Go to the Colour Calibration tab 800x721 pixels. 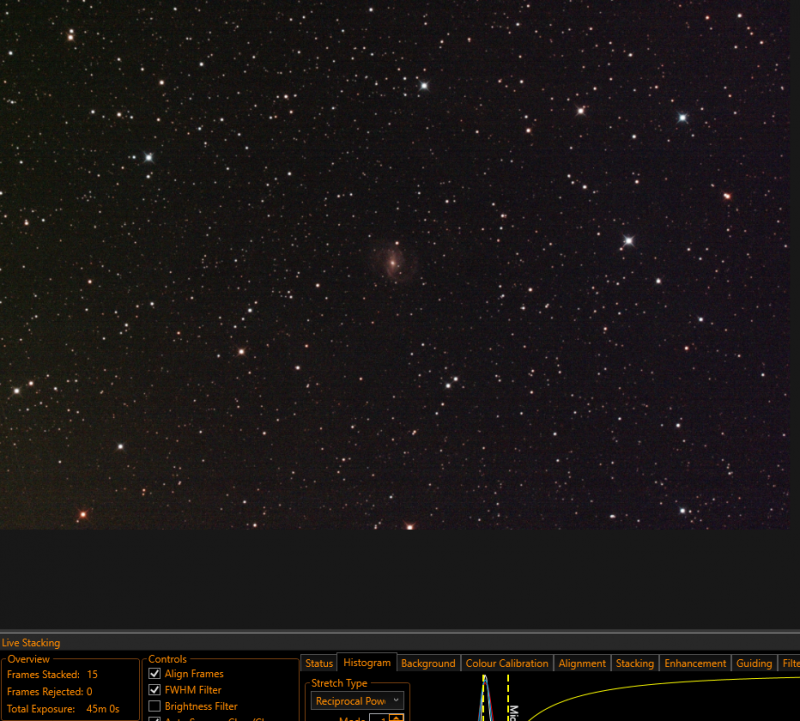pyautogui.click(x=507, y=663)
